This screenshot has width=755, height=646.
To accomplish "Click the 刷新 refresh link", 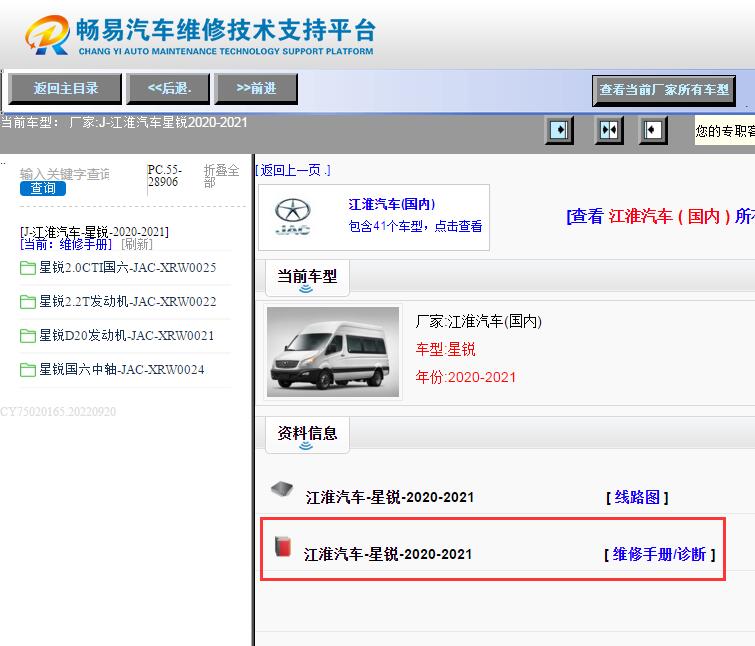I will (x=137, y=245).
